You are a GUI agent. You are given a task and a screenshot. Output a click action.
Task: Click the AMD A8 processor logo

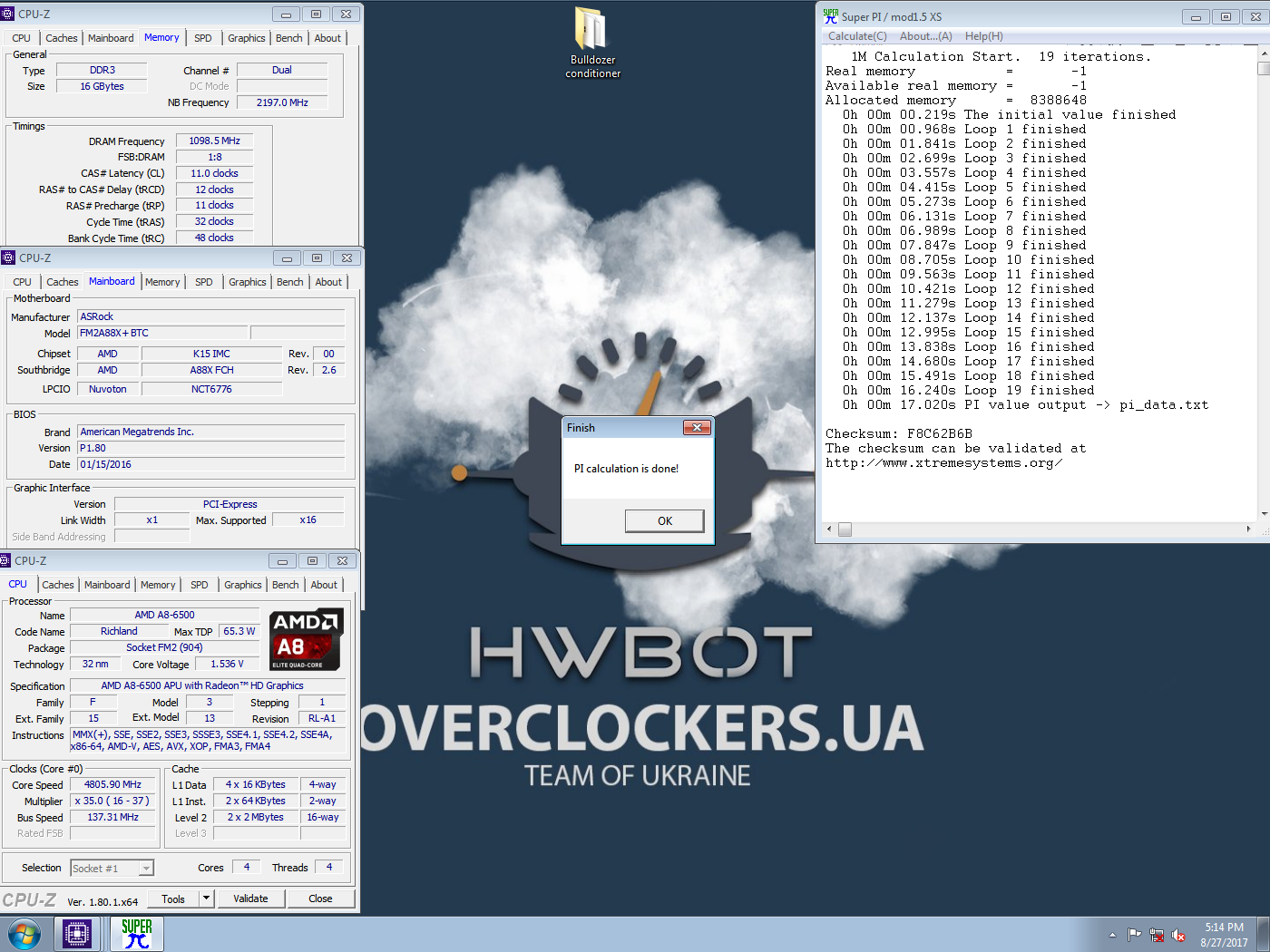point(306,639)
